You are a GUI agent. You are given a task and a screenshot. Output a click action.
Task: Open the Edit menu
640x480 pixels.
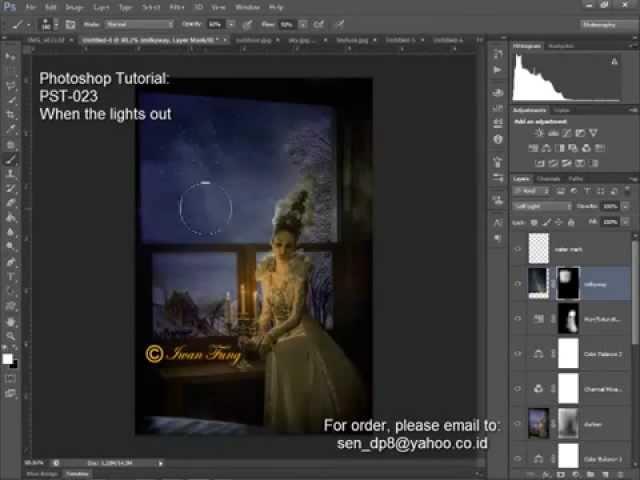point(50,7)
